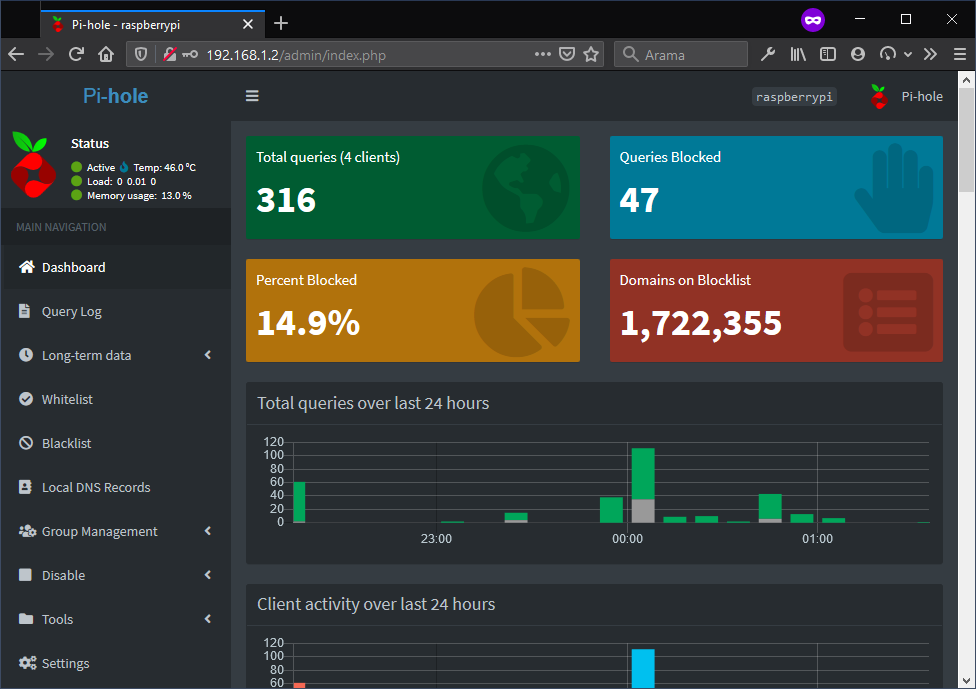Screen dimensions: 976x689
Task: Click the browser Back arrow
Action: tap(16, 55)
